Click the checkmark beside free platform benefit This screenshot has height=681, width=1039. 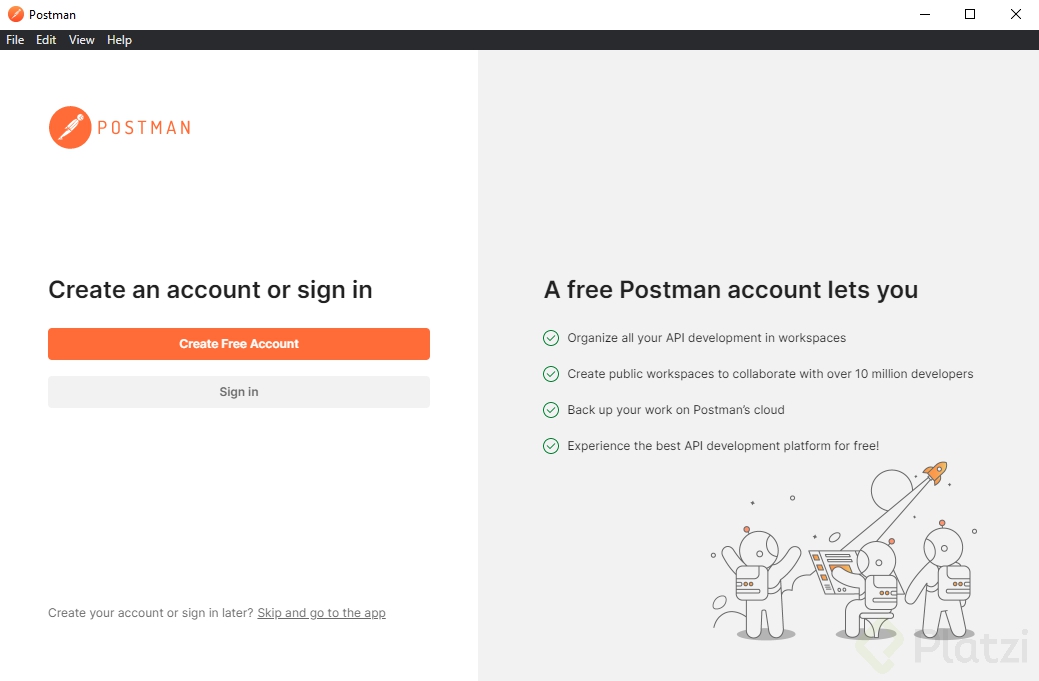551,446
